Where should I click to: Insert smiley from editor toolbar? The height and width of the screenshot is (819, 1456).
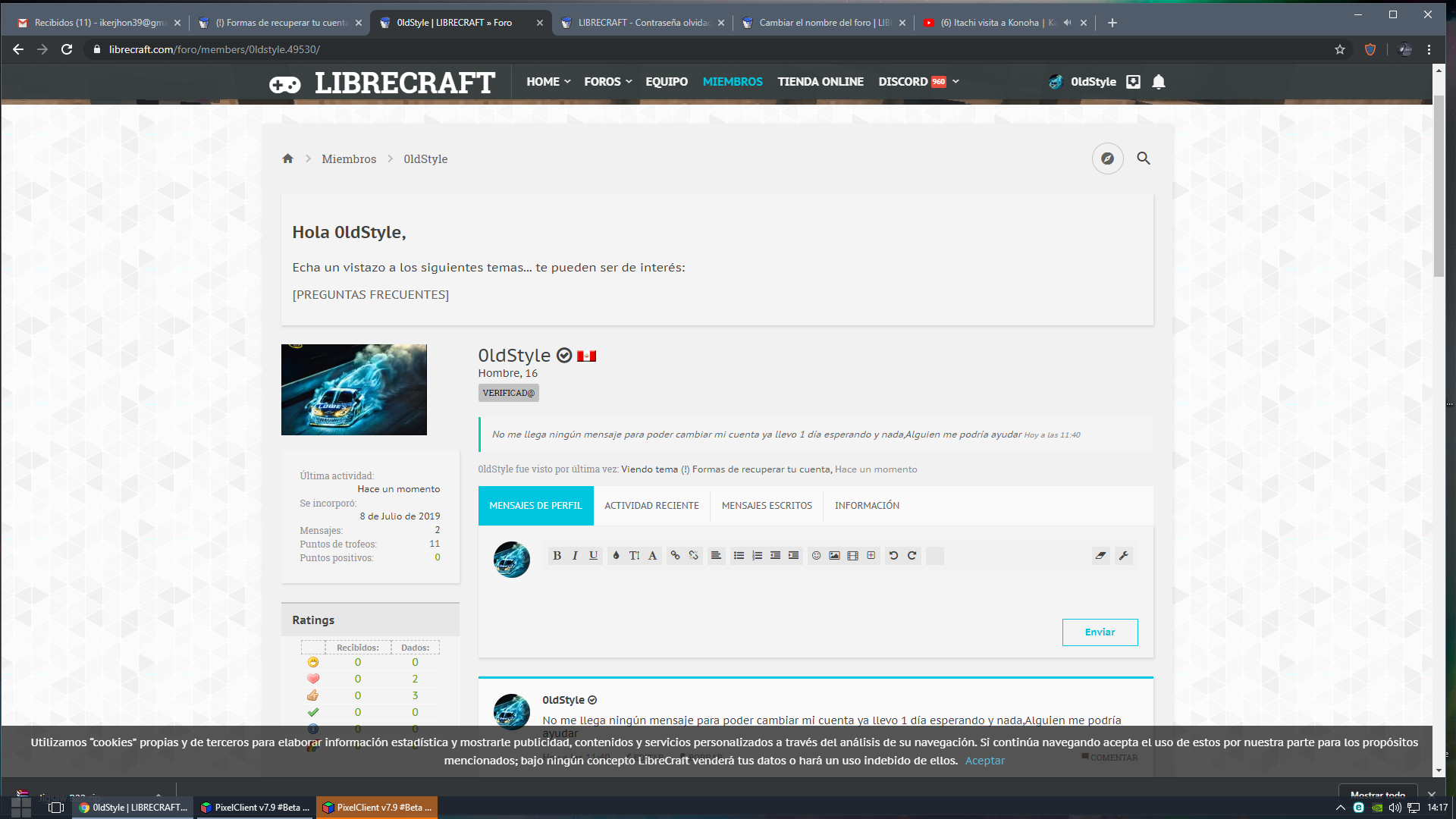click(x=816, y=556)
